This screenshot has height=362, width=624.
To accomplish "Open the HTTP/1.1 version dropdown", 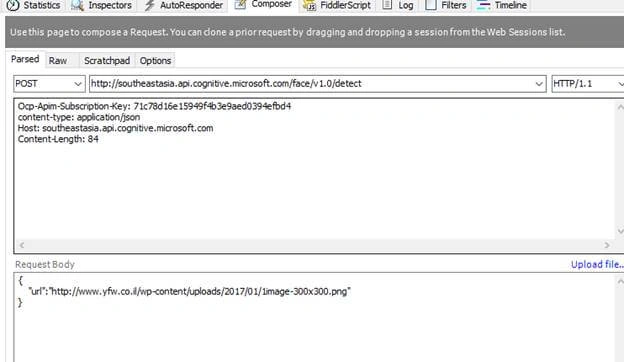I will pyautogui.click(x=588, y=84).
